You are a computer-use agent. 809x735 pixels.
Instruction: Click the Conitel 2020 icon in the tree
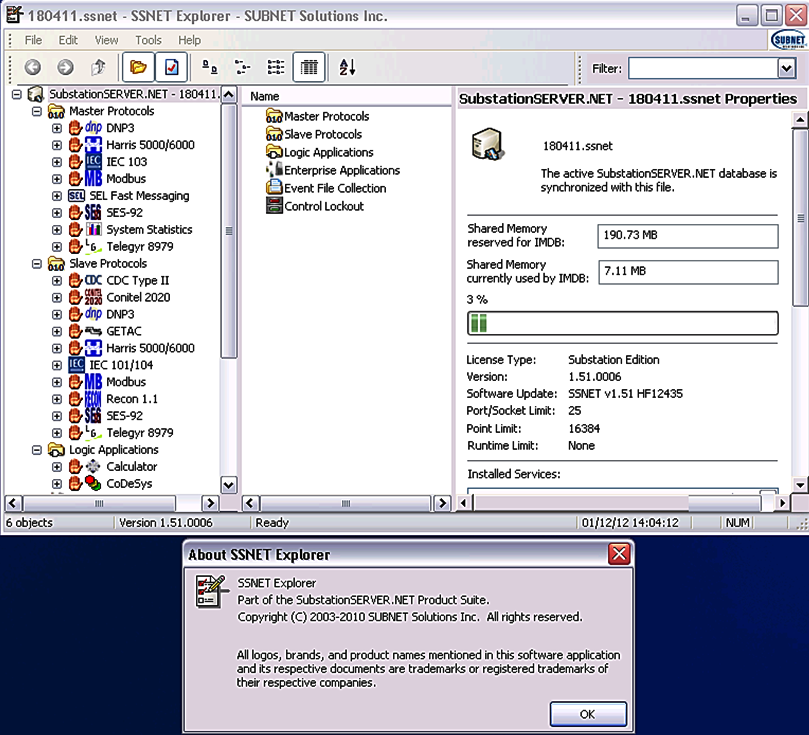click(93, 298)
